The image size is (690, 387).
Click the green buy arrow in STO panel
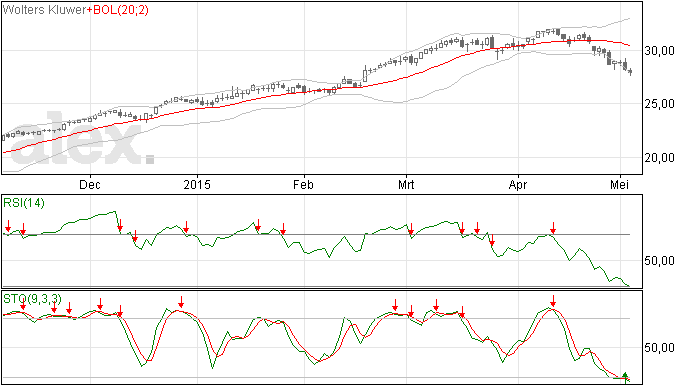click(625, 378)
